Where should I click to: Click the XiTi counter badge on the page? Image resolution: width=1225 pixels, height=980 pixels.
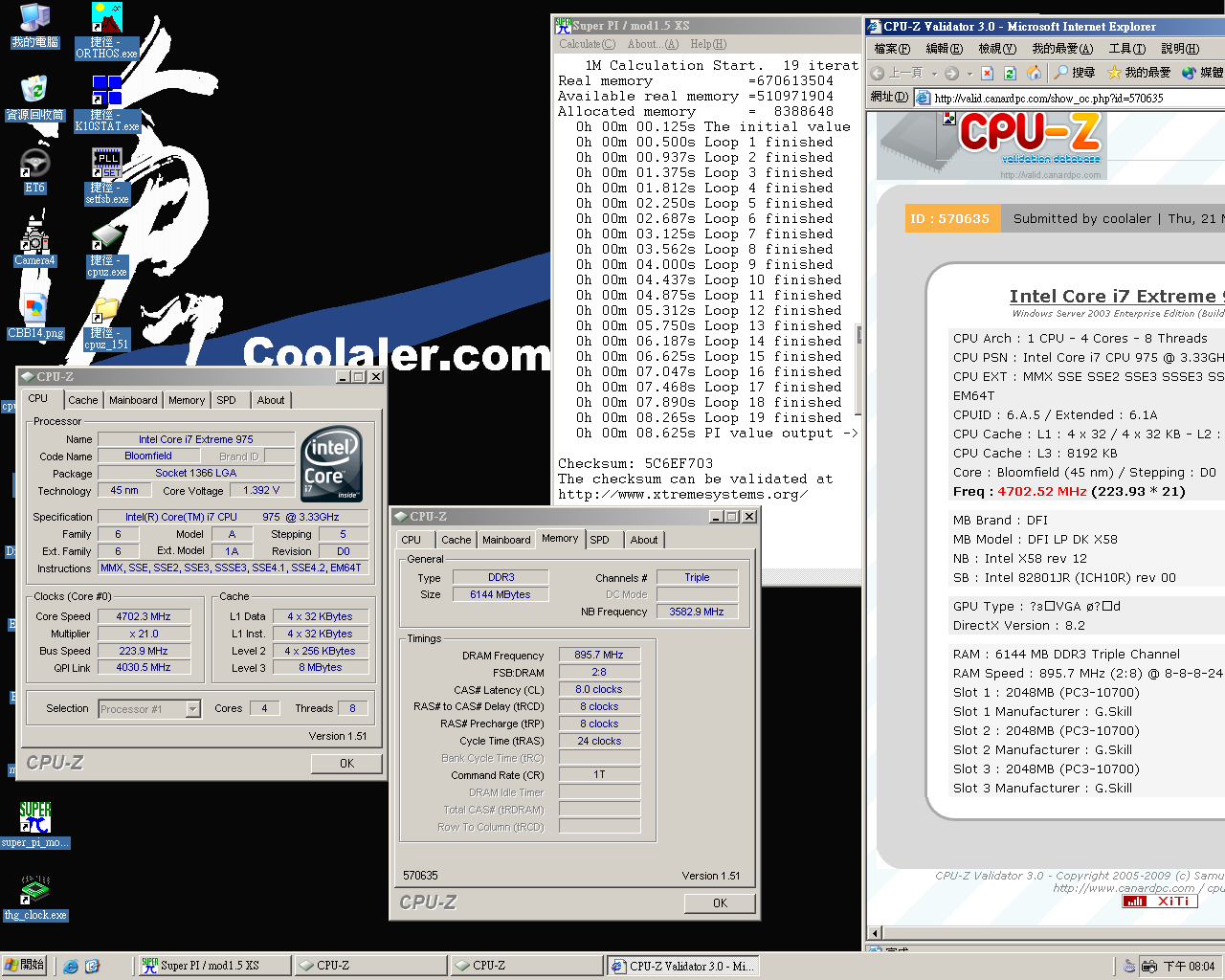click(x=1159, y=902)
